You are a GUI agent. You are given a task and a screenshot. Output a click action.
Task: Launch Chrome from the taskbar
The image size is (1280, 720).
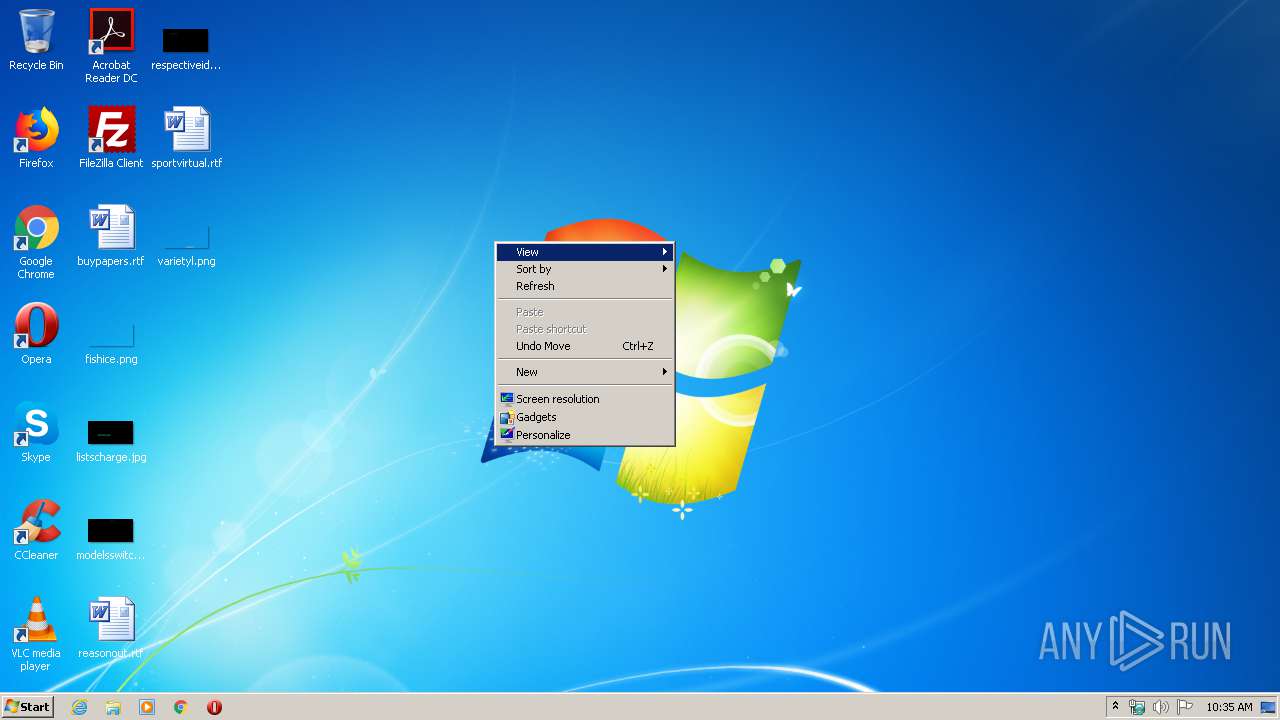(181, 707)
